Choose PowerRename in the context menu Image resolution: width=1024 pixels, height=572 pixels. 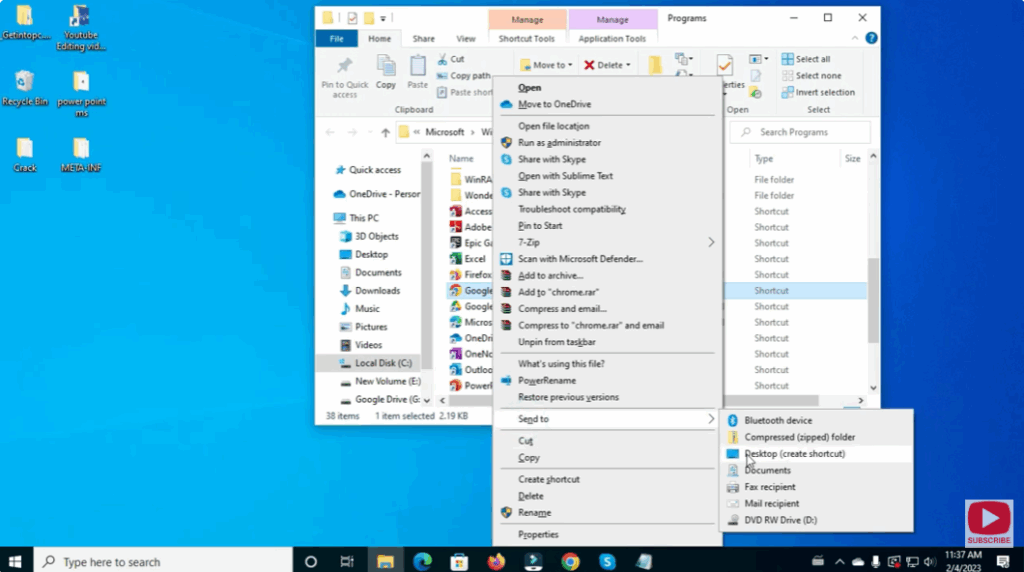pyautogui.click(x=547, y=381)
